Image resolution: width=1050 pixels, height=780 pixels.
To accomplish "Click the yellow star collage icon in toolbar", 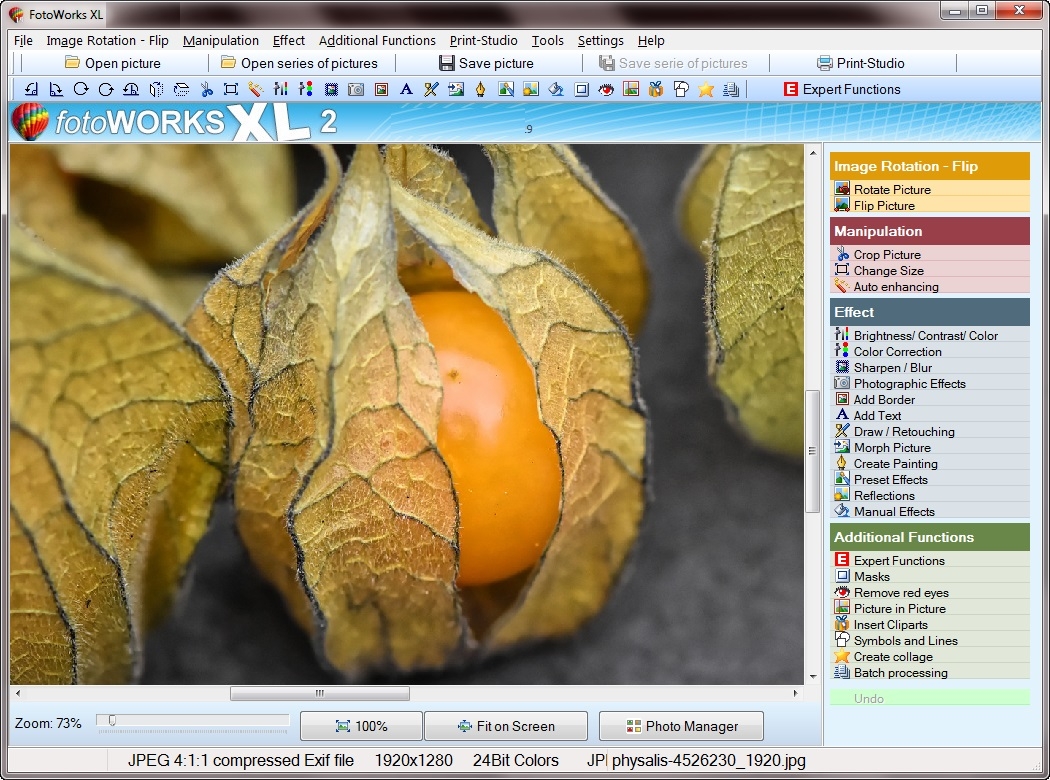I will click(x=706, y=89).
